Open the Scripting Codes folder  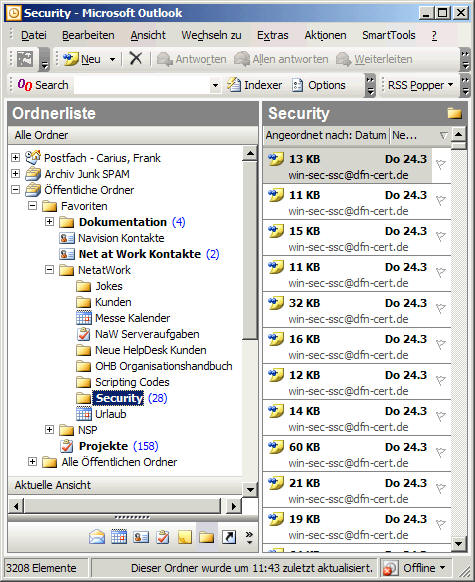[122, 382]
